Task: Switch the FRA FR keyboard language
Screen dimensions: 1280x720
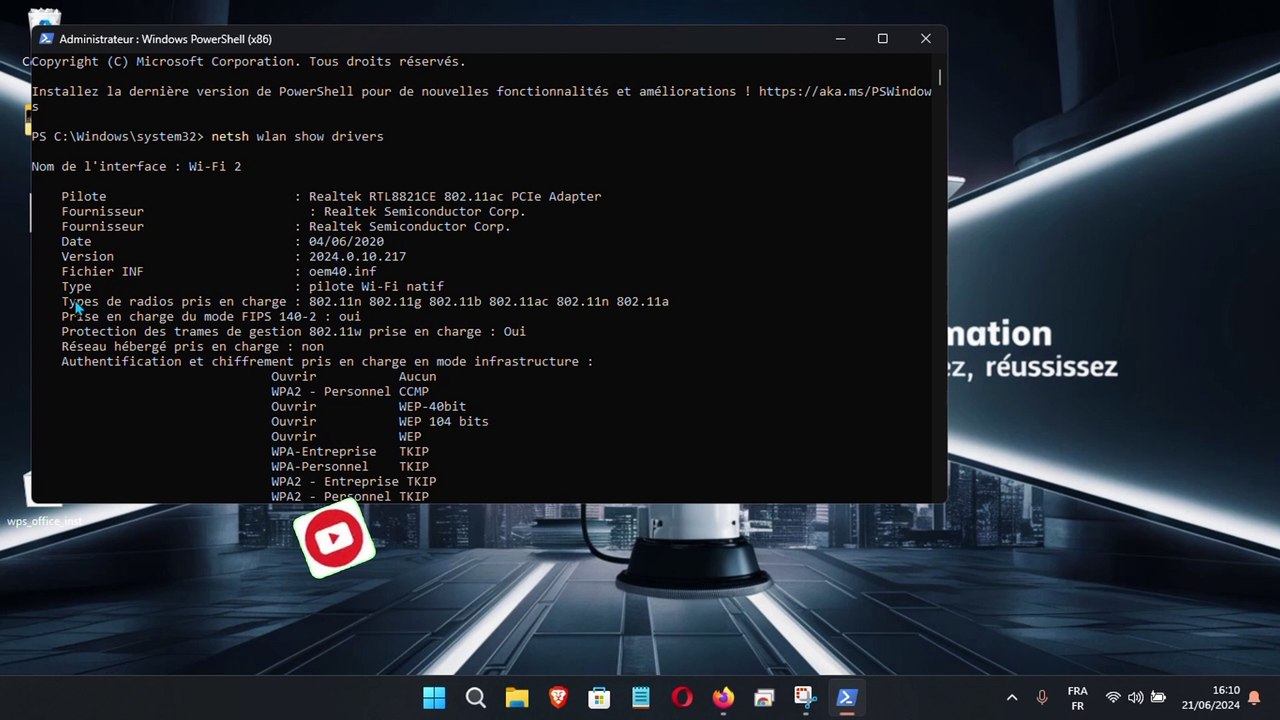Action: [1077, 698]
